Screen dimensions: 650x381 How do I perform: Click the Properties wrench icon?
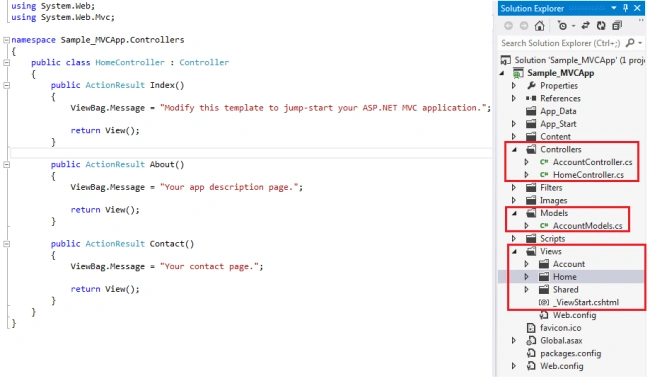531,86
